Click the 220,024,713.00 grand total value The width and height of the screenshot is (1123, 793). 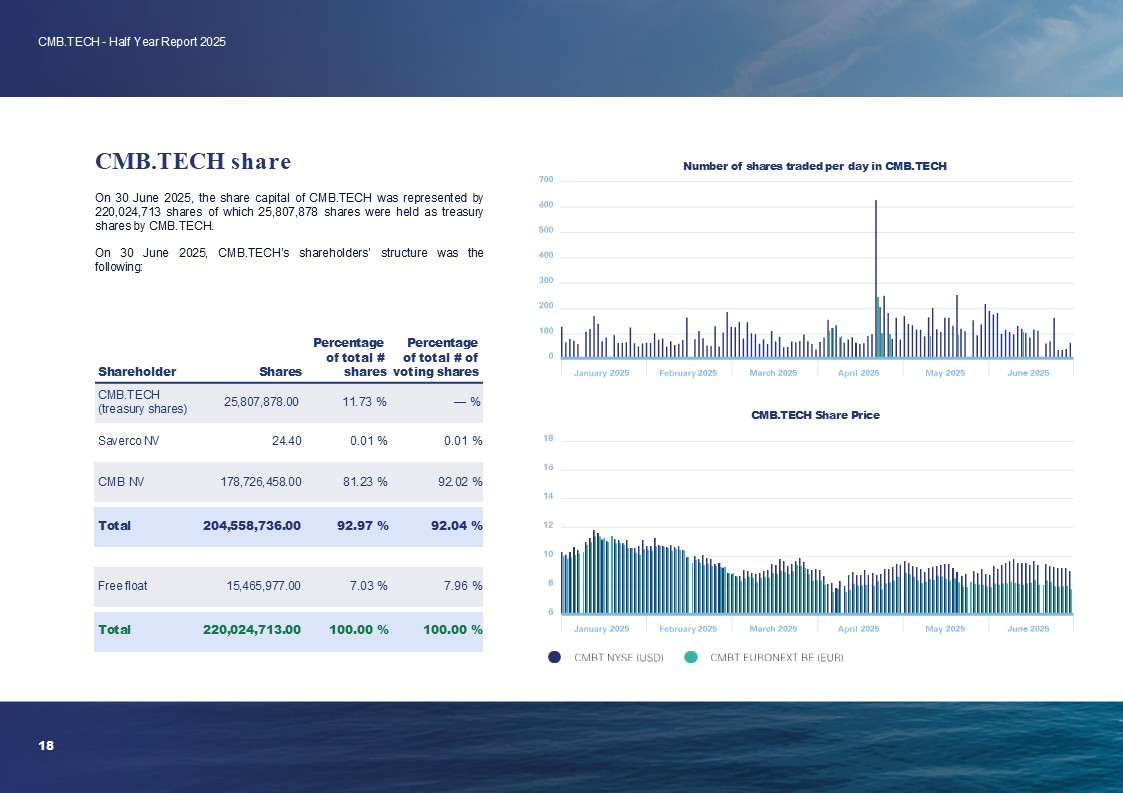coord(251,630)
